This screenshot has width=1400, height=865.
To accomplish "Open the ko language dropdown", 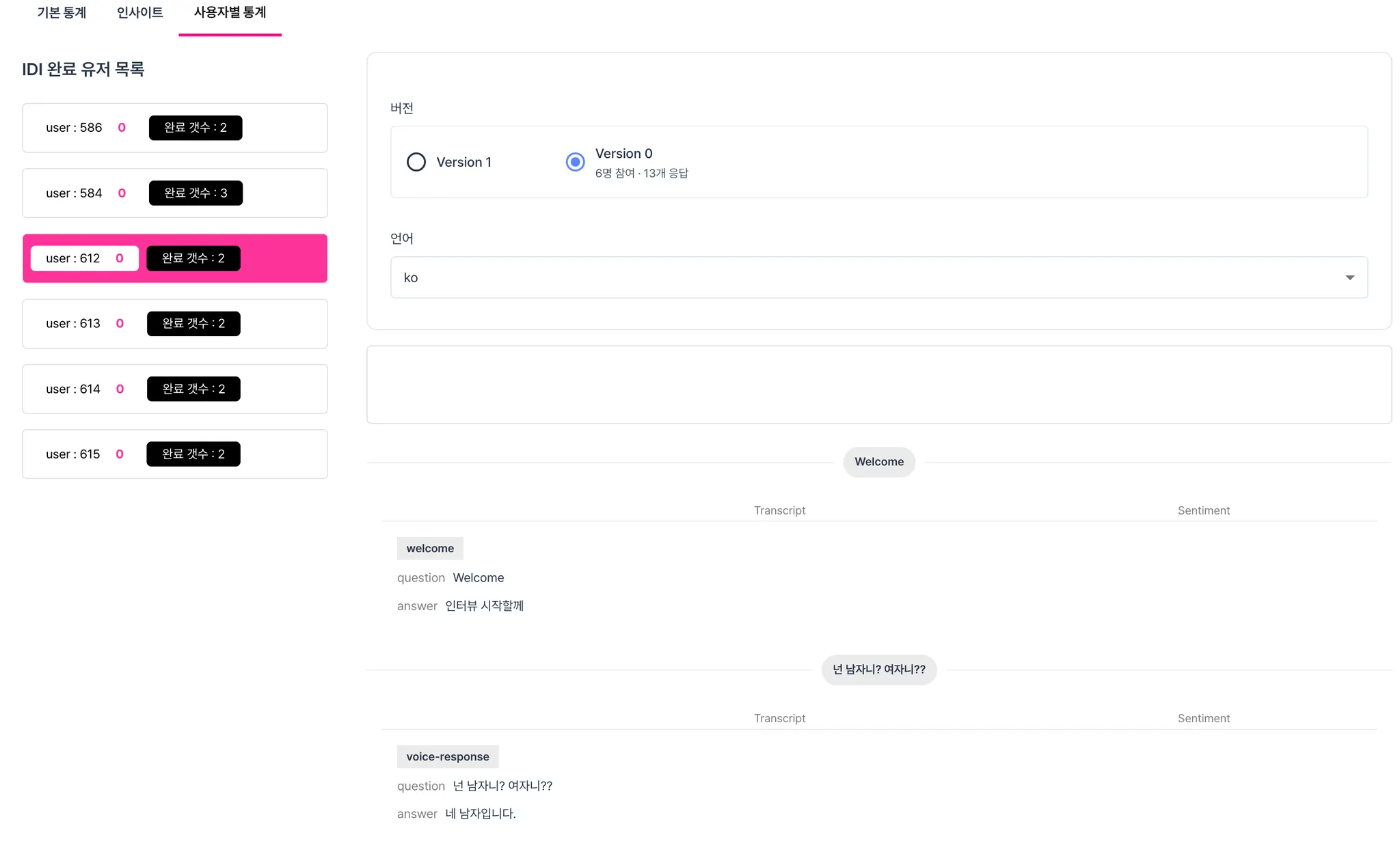I will click(878, 277).
